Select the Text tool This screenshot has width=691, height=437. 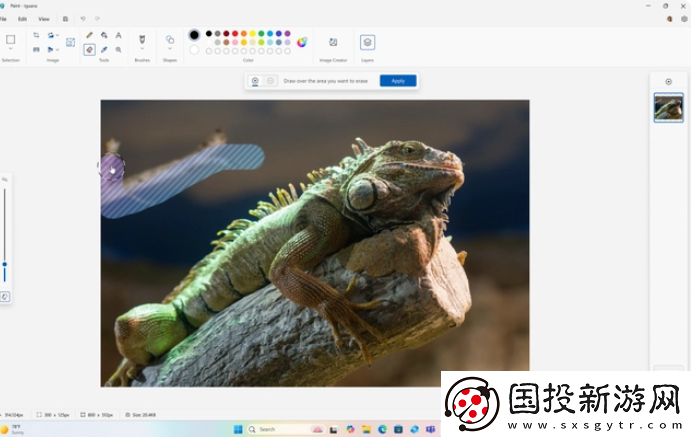(x=119, y=35)
